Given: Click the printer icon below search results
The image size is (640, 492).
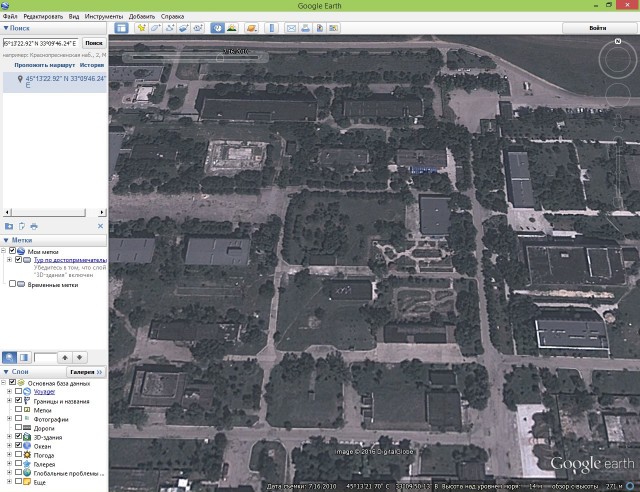Looking at the screenshot, I should pos(34,226).
